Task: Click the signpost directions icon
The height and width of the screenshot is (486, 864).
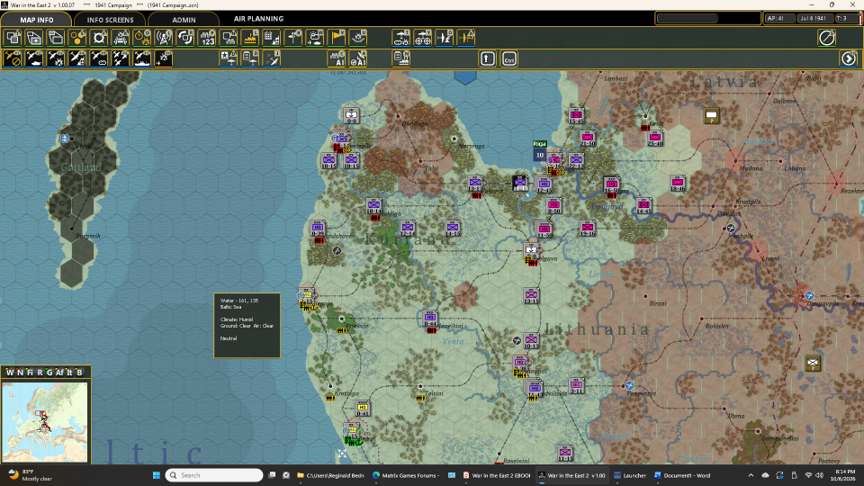Action: pyautogui.click(x=294, y=37)
